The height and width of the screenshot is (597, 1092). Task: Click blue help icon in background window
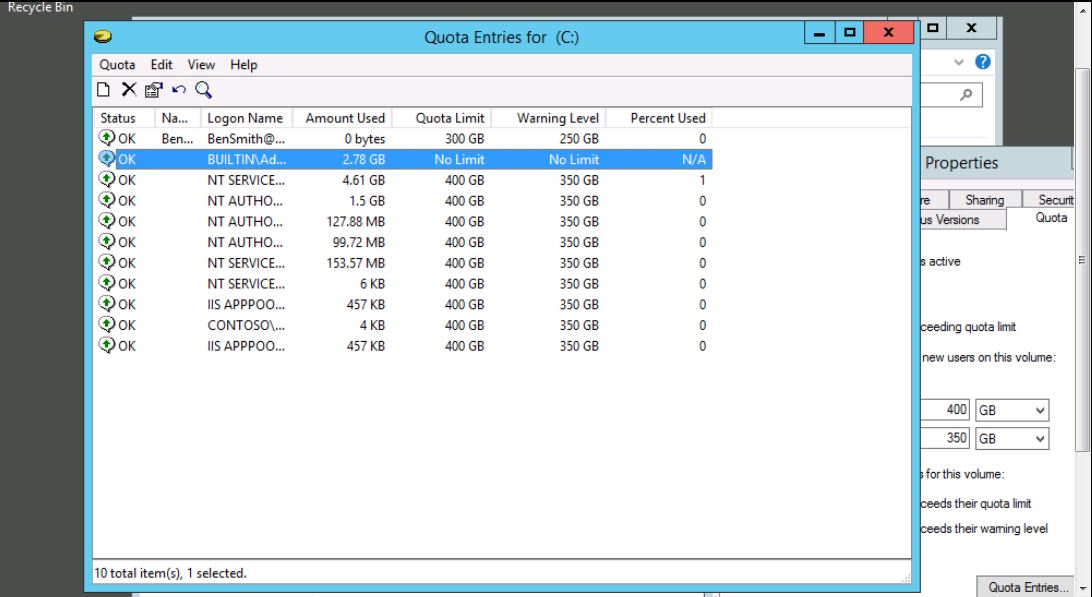tap(983, 62)
